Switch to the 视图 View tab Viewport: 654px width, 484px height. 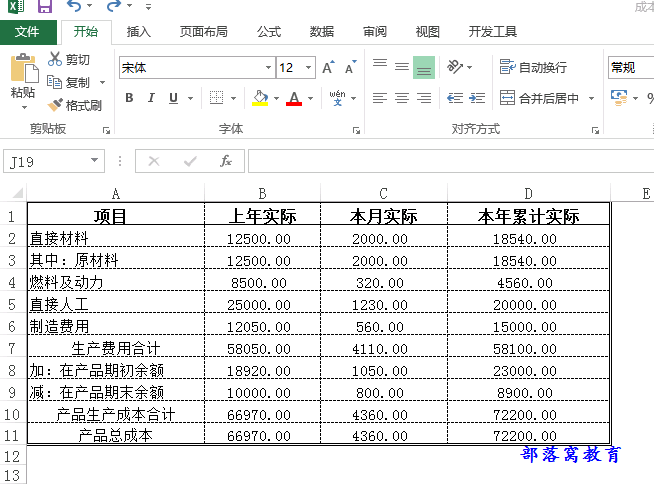point(428,32)
